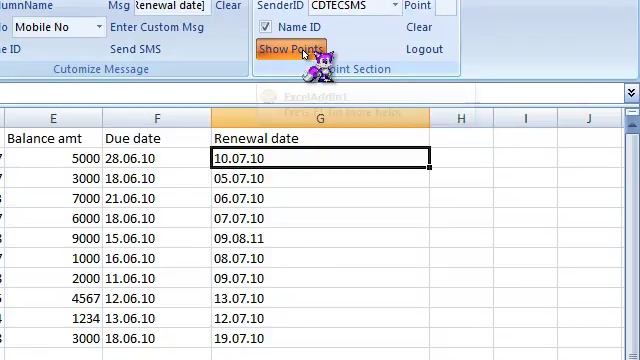Expand the formula bar with the double chevron
This screenshot has width=640, height=360.
[x=631, y=93]
